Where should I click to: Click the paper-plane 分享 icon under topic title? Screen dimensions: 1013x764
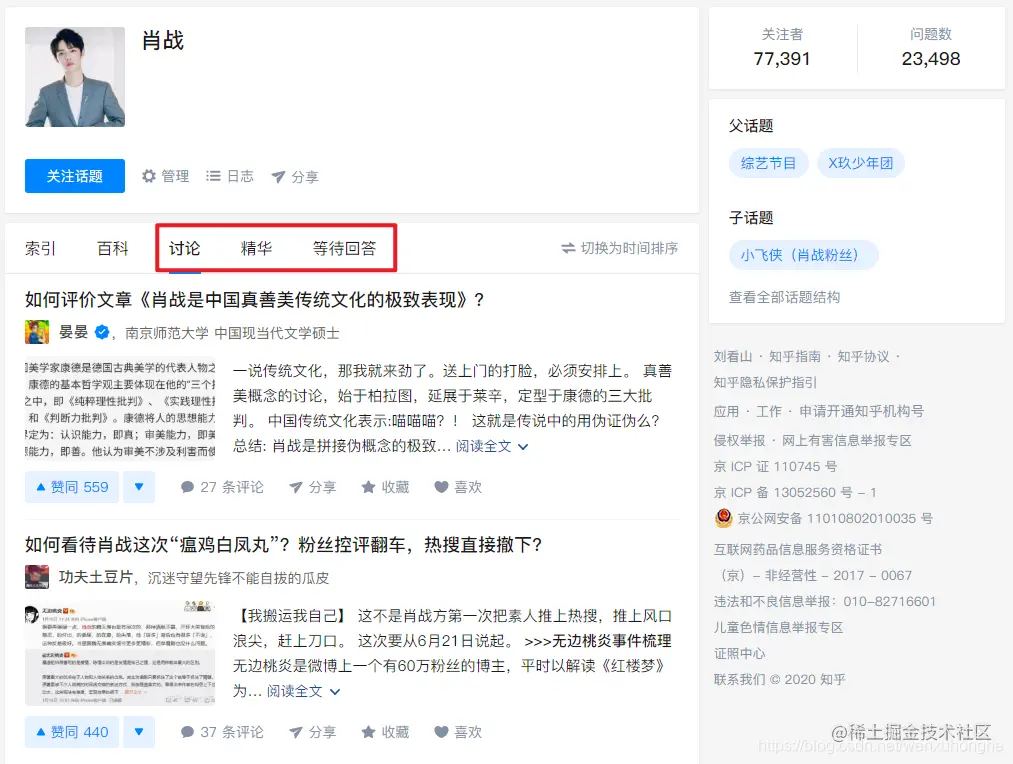point(278,177)
